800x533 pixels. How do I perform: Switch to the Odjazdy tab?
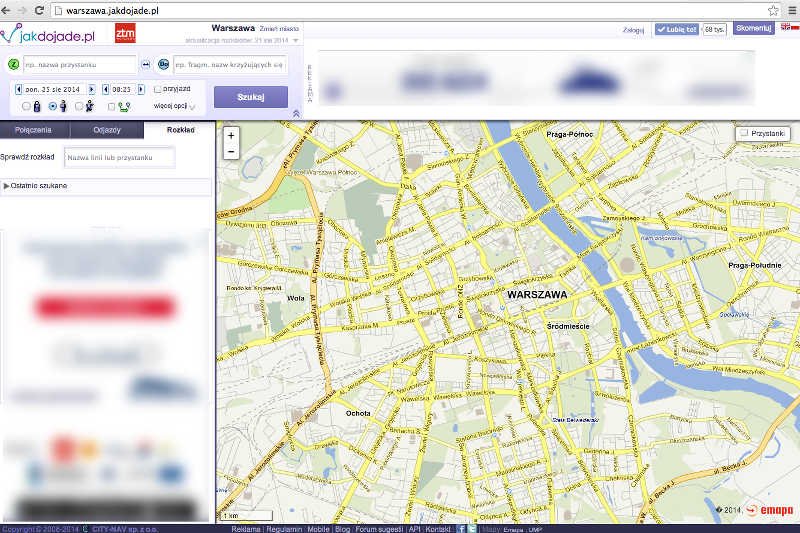click(107, 130)
